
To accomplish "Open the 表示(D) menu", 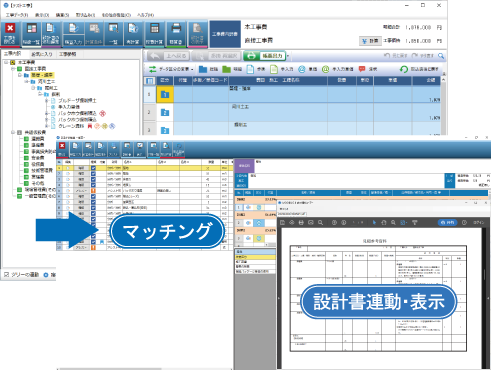I will (x=42, y=15).
